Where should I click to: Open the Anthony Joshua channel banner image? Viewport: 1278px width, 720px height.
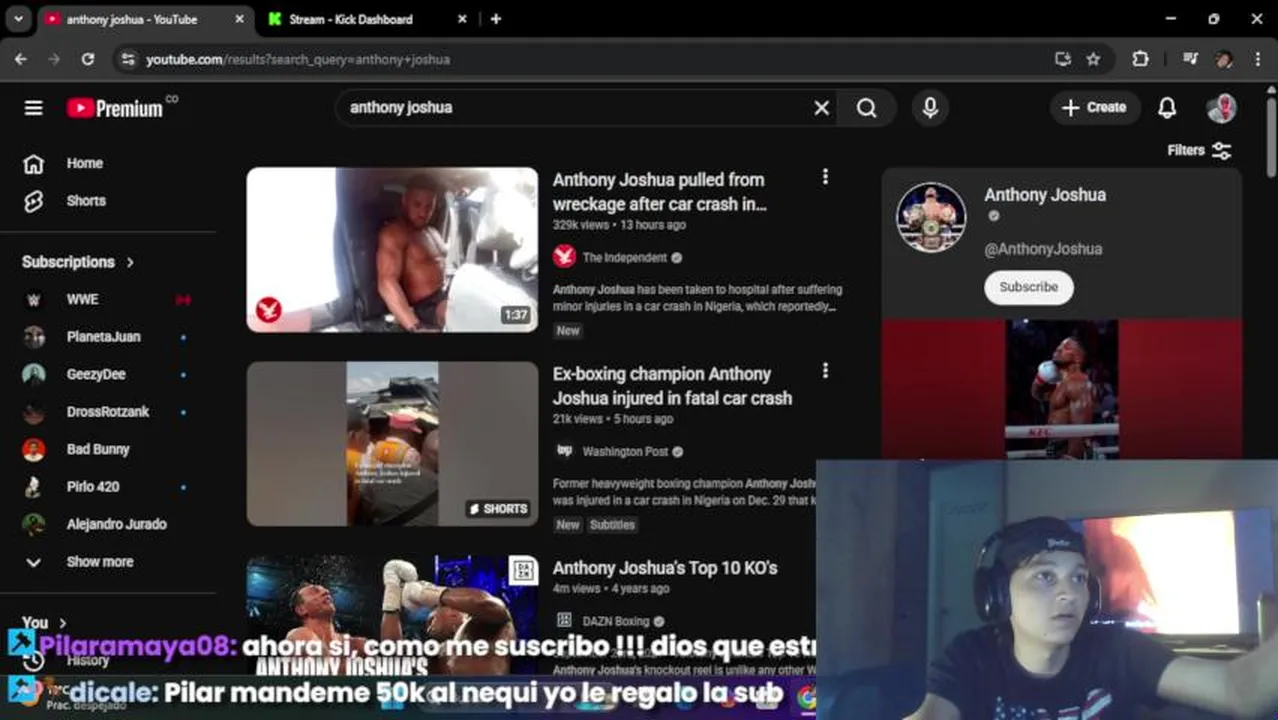click(x=1062, y=389)
